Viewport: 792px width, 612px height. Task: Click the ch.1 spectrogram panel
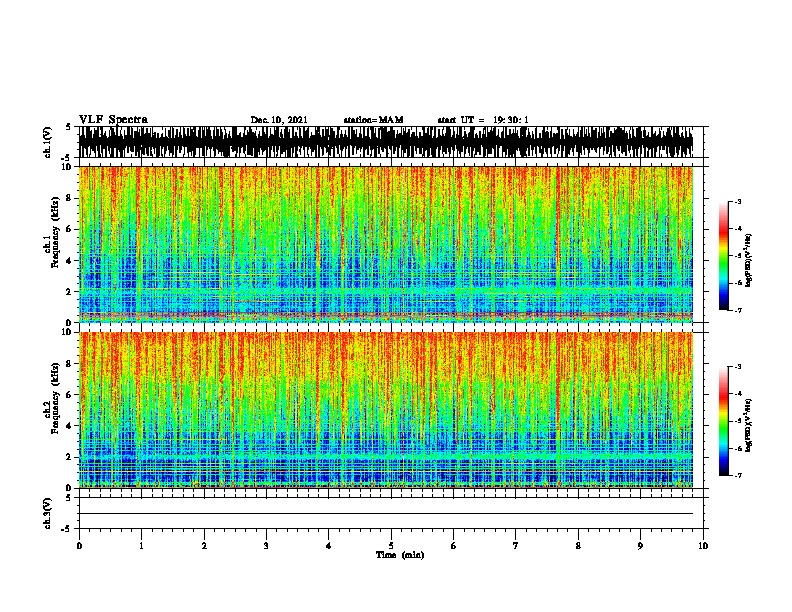(386, 244)
